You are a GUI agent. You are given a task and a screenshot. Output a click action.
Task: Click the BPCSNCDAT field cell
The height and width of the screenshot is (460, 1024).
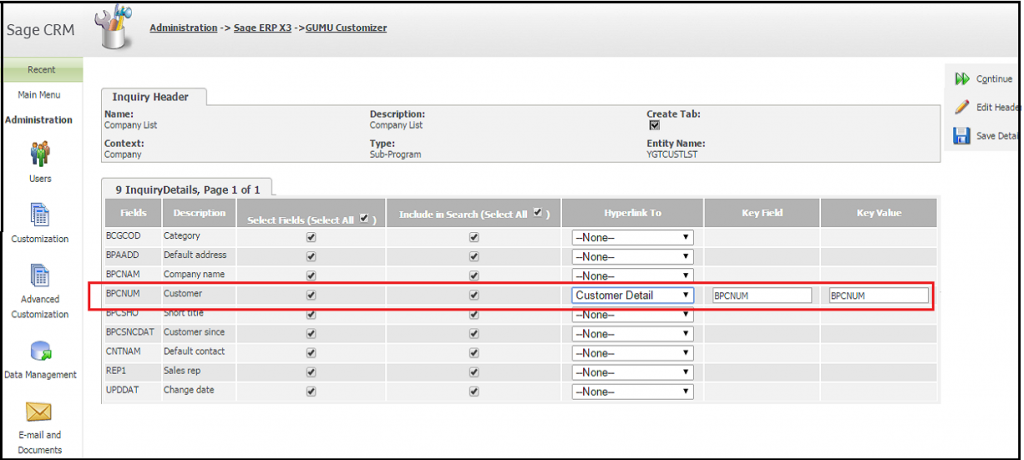pos(133,332)
